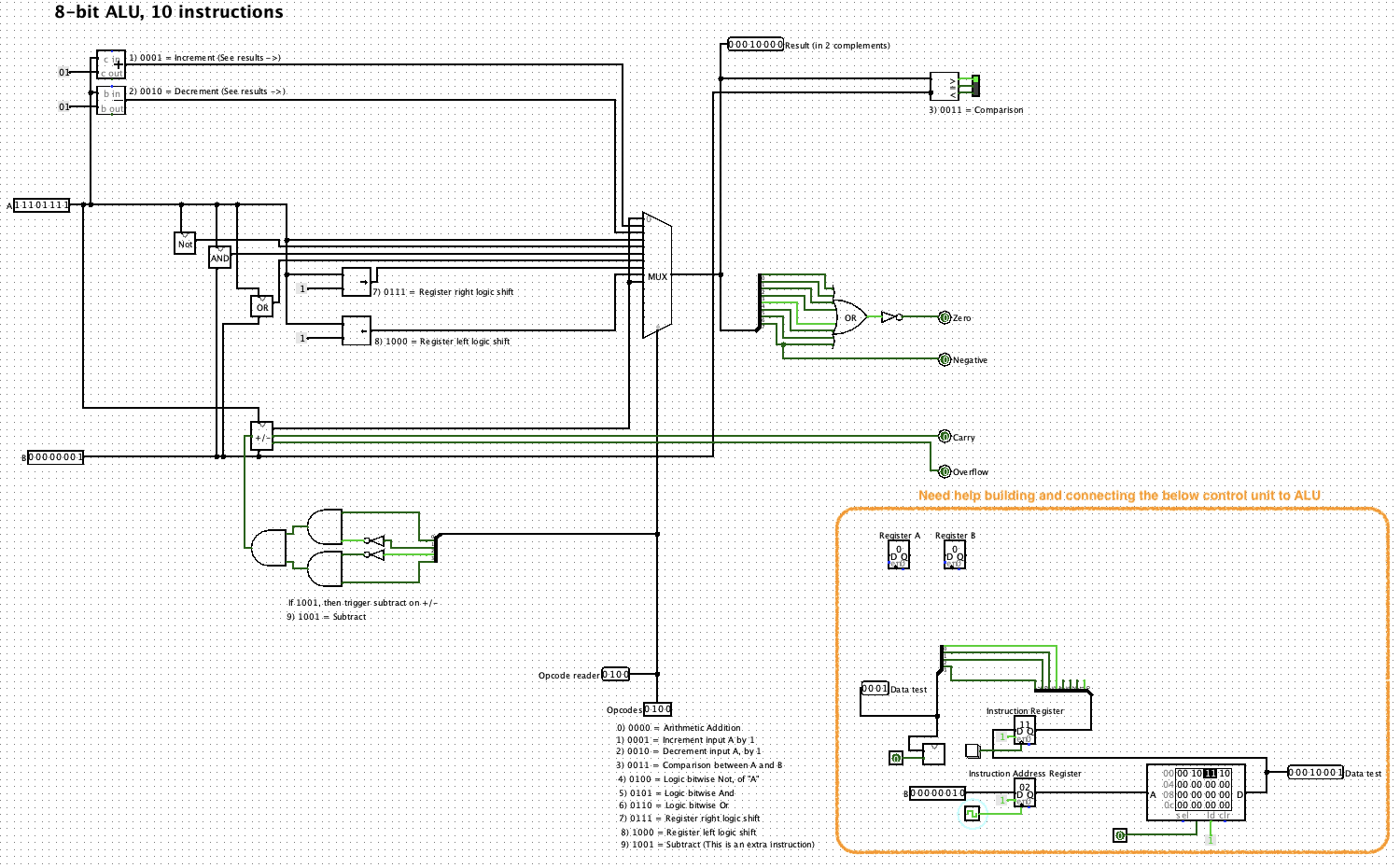Toggle the green 0 pin left of Instruction Register

pyautogui.click(x=896, y=758)
